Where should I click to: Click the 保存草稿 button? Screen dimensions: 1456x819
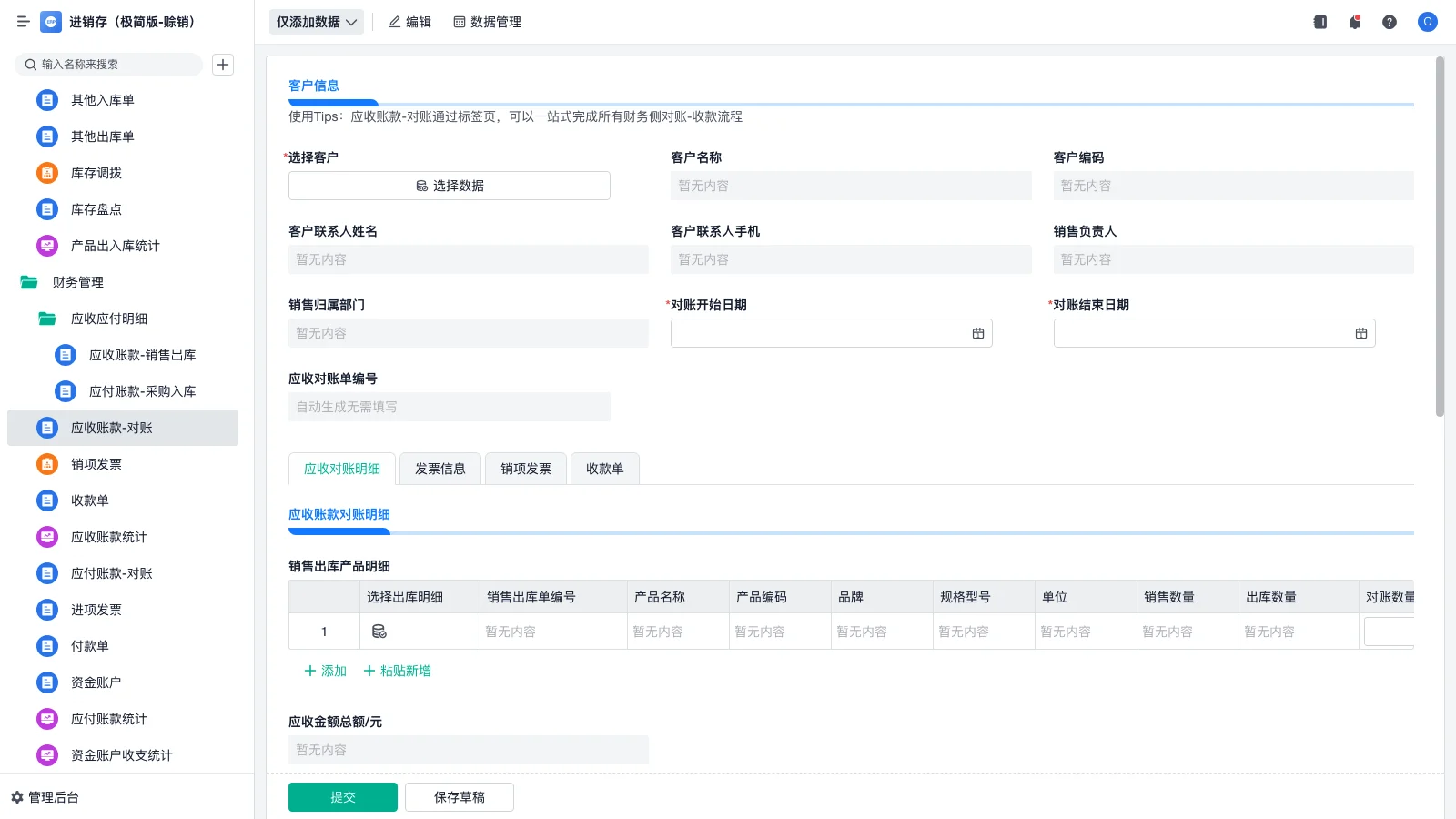point(460,797)
